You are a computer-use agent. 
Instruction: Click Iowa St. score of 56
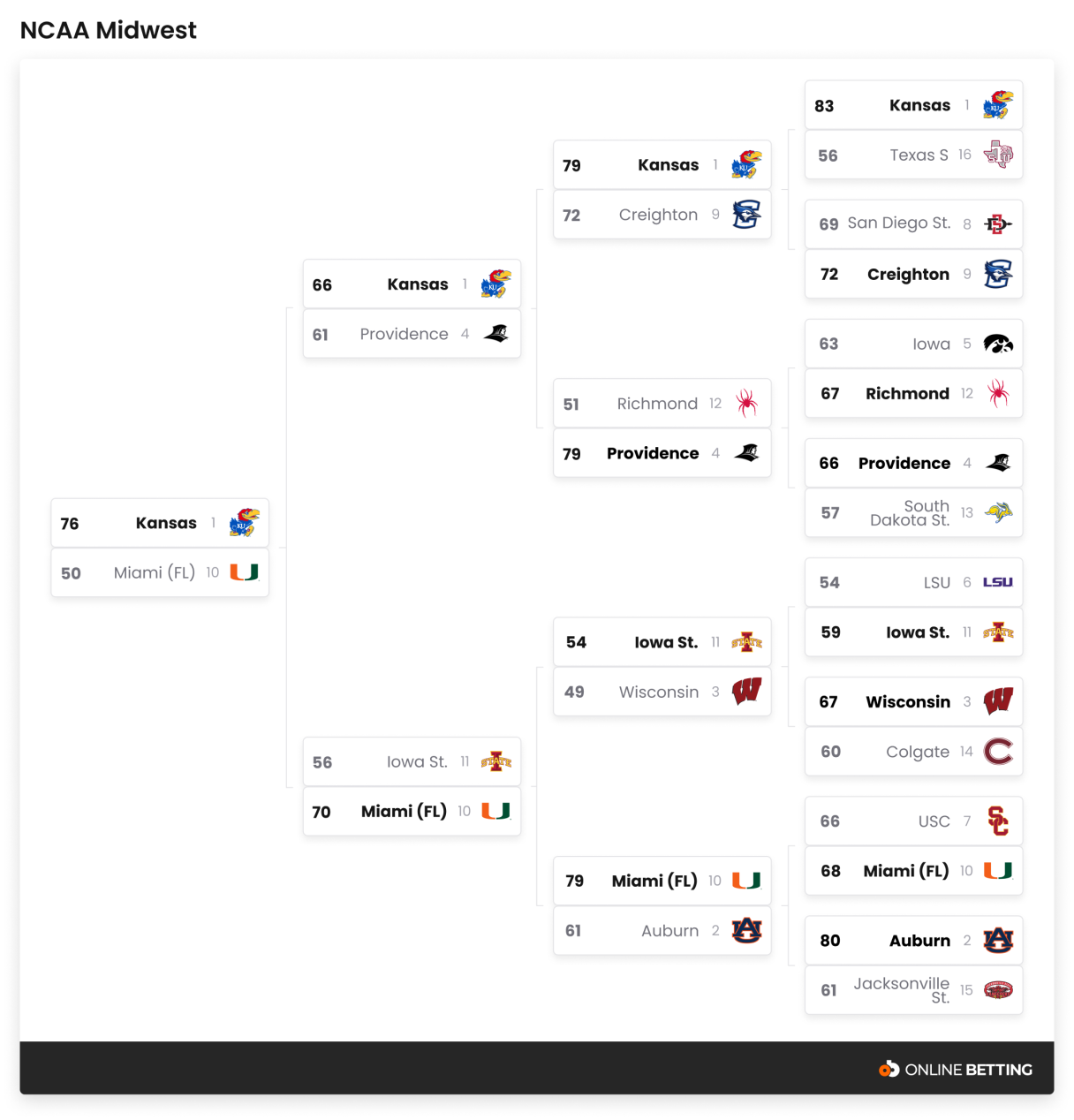[322, 762]
